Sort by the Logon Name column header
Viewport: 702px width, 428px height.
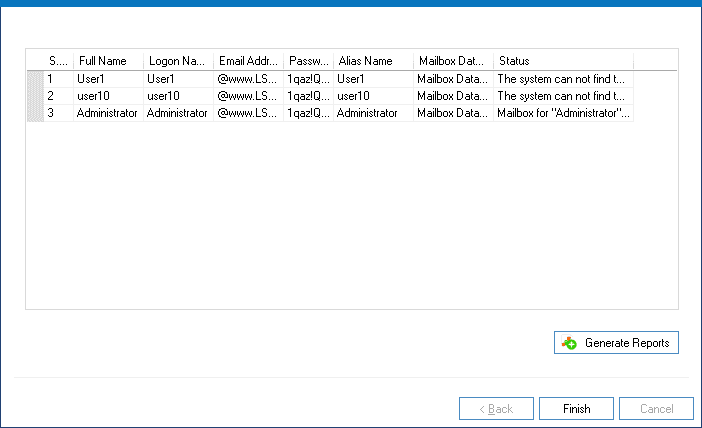(179, 61)
